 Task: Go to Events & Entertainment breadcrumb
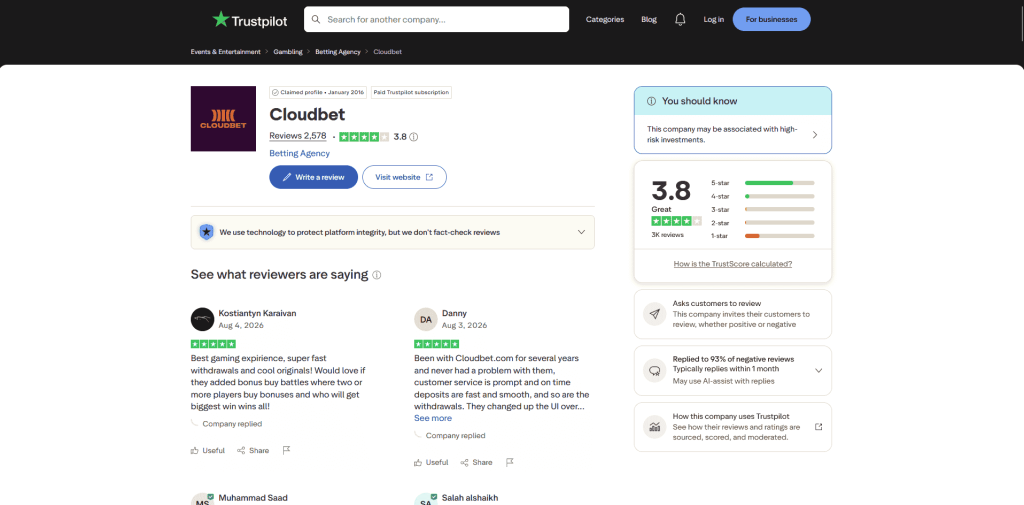(x=225, y=52)
